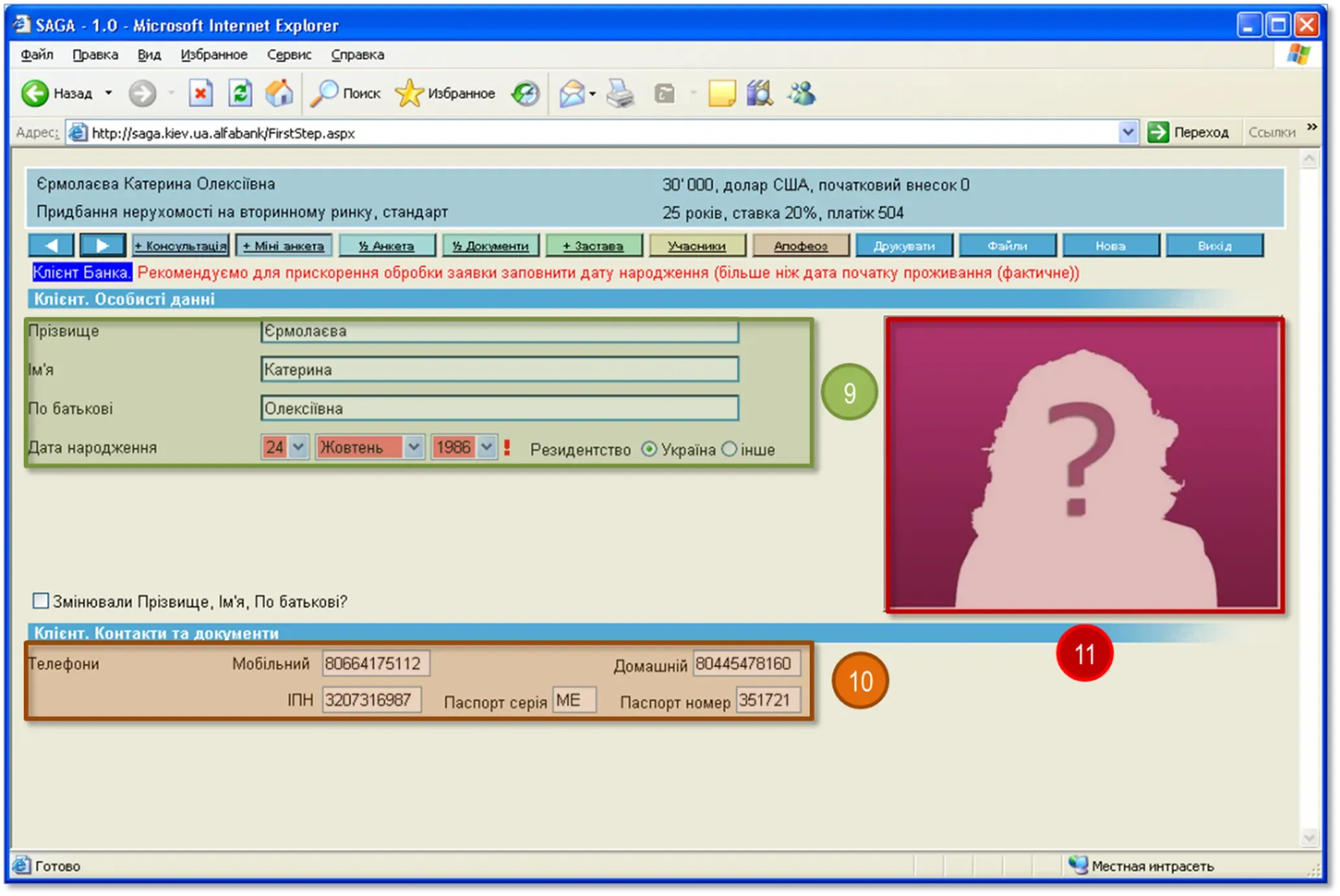Image resolution: width=1340 pixels, height=896 pixels.
Task: Click the green Refresh page icon
Action: pos(240,93)
